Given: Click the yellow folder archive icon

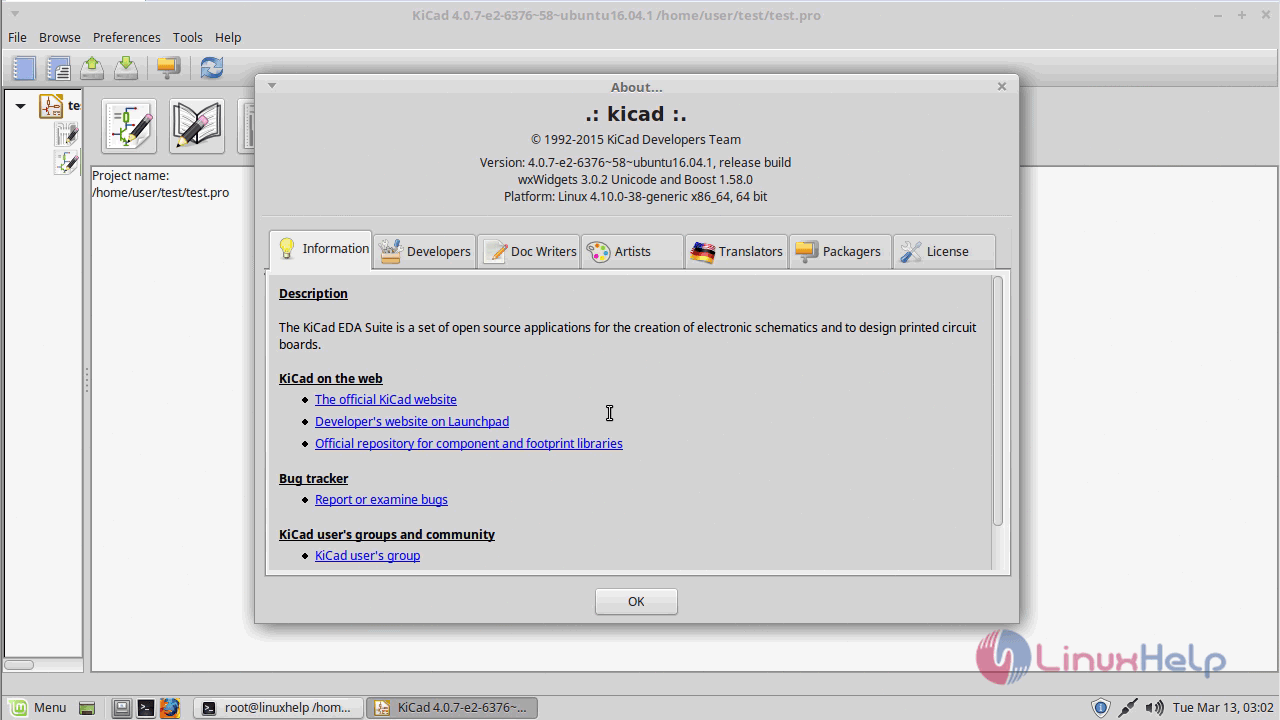Looking at the screenshot, I should [x=168, y=68].
